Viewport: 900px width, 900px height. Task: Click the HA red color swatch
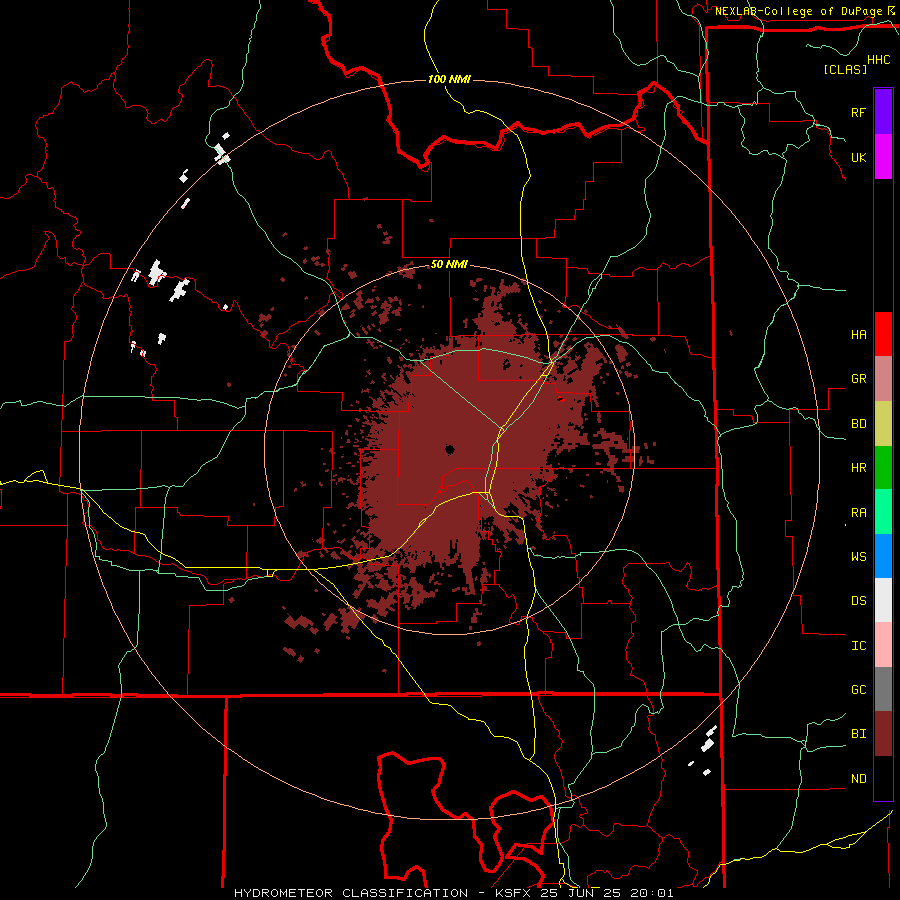pos(883,334)
